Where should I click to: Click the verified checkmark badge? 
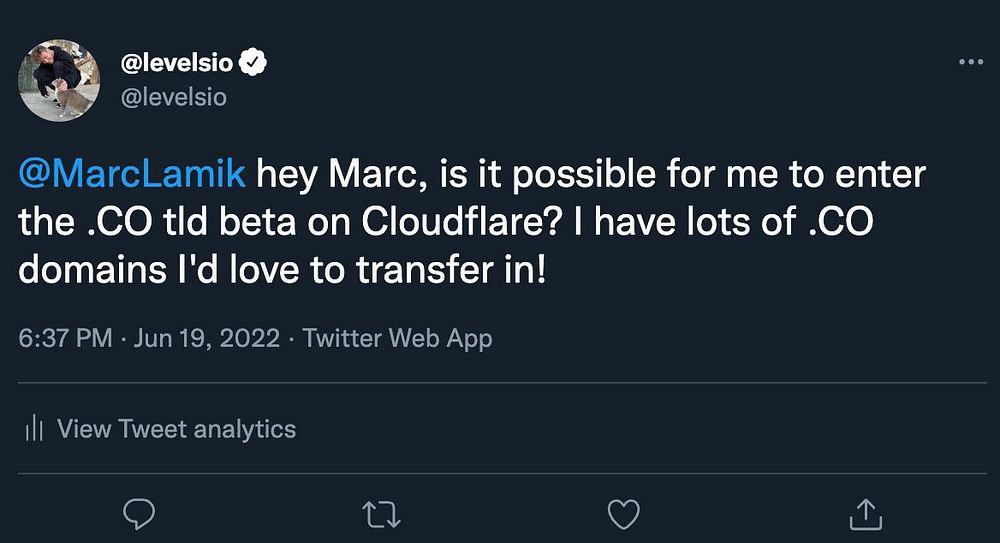[254, 64]
